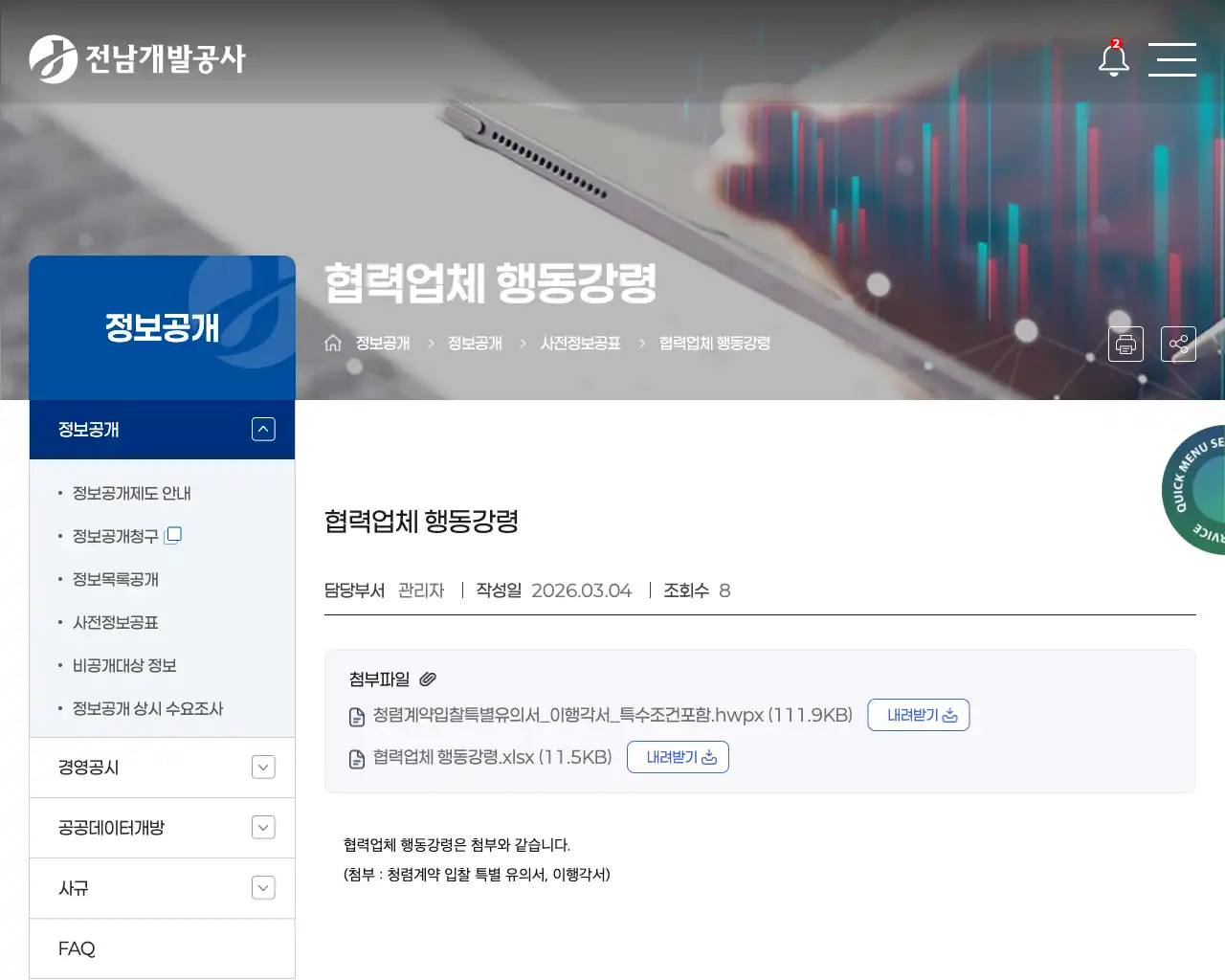Image resolution: width=1225 pixels, height=980 pixels.
Task: Print the page with printer icon
Action: click(x=1125, y=344)
